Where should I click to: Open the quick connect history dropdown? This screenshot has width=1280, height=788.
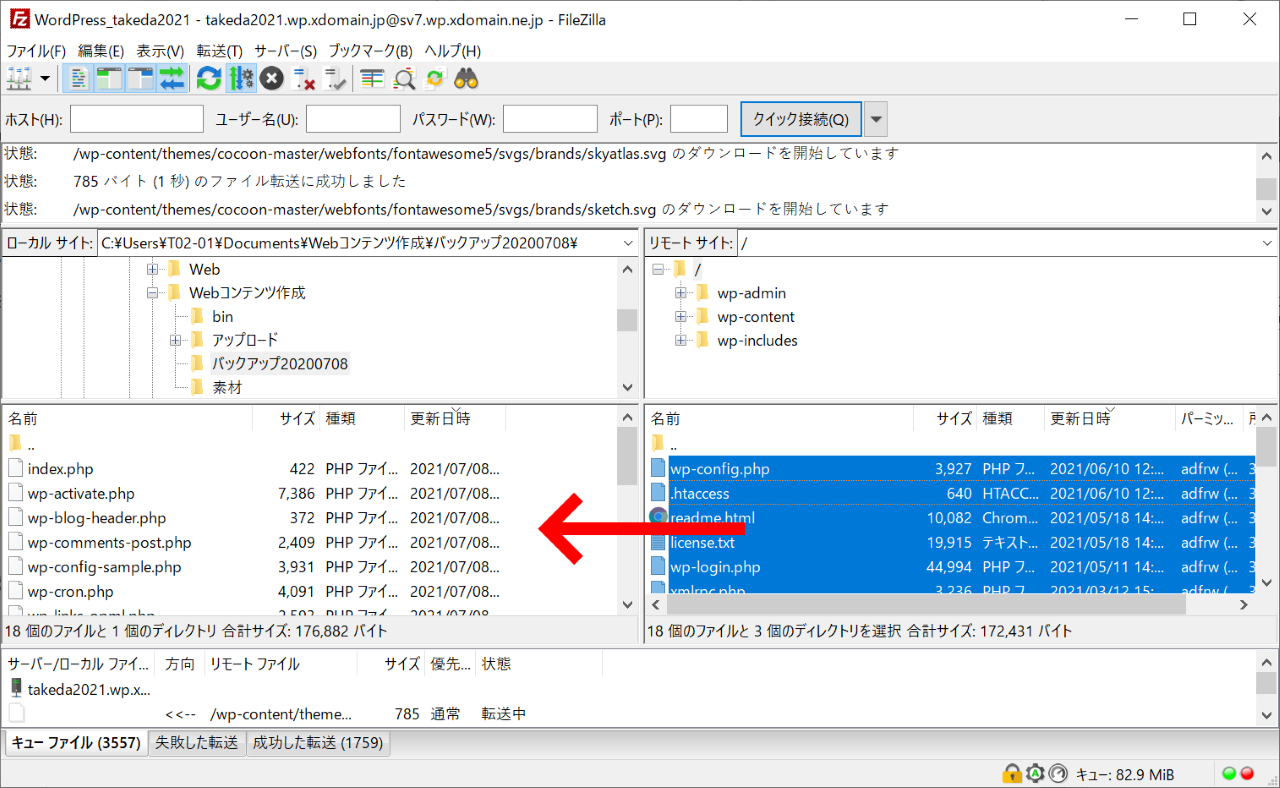[876, 119]
